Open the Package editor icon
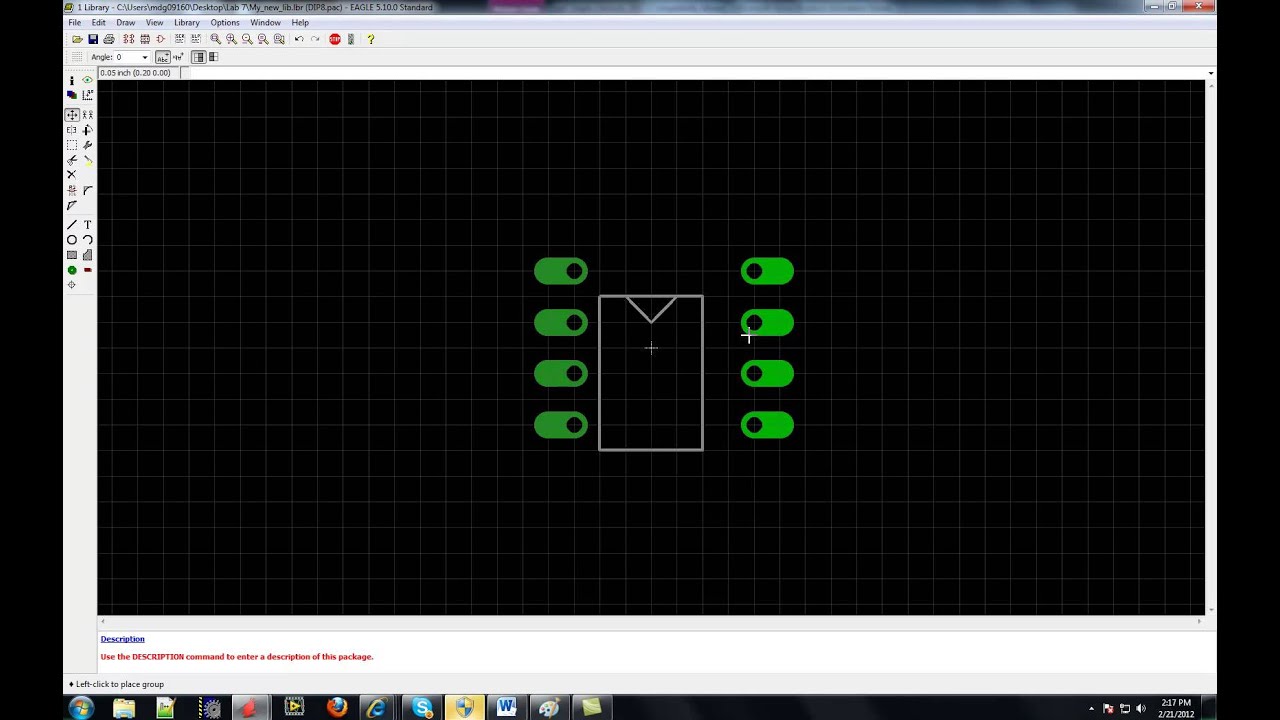 pyautogui.click(x=144, y=39)
